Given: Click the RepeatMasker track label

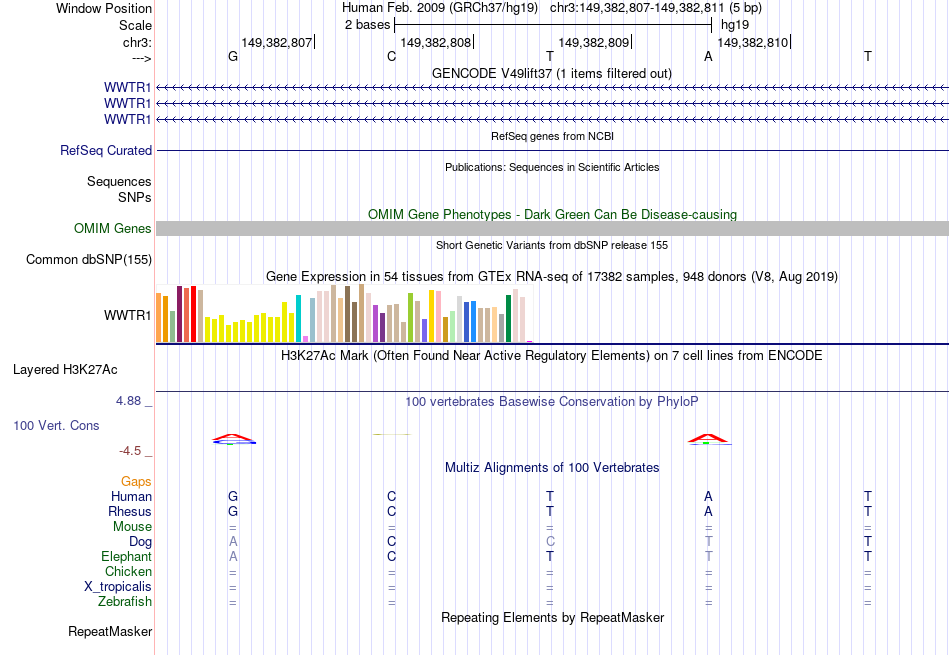Looking at the screenshot, I should [x=110, y=631].
